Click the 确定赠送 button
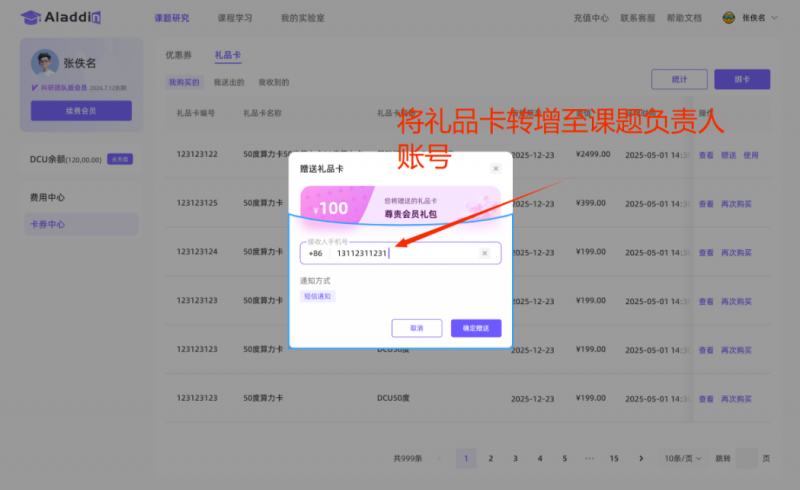The width and height of the screenshot is (800, 490). [476, 328]
